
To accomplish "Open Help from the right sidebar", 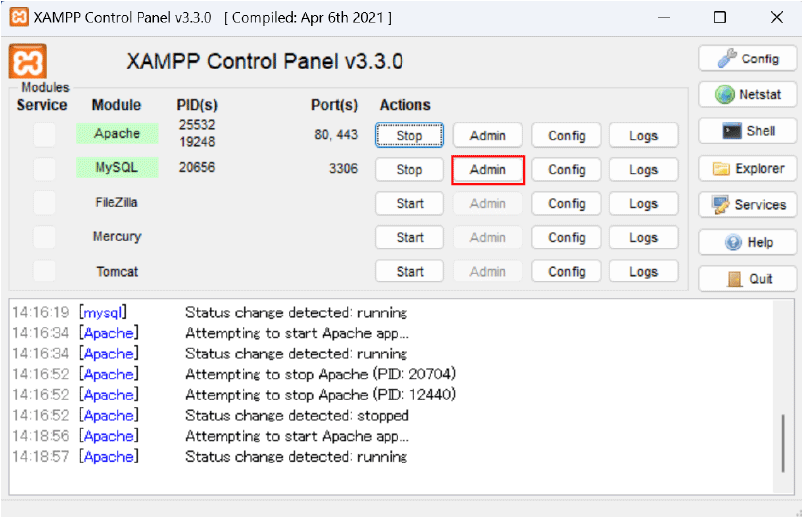I will click(748, 242).
